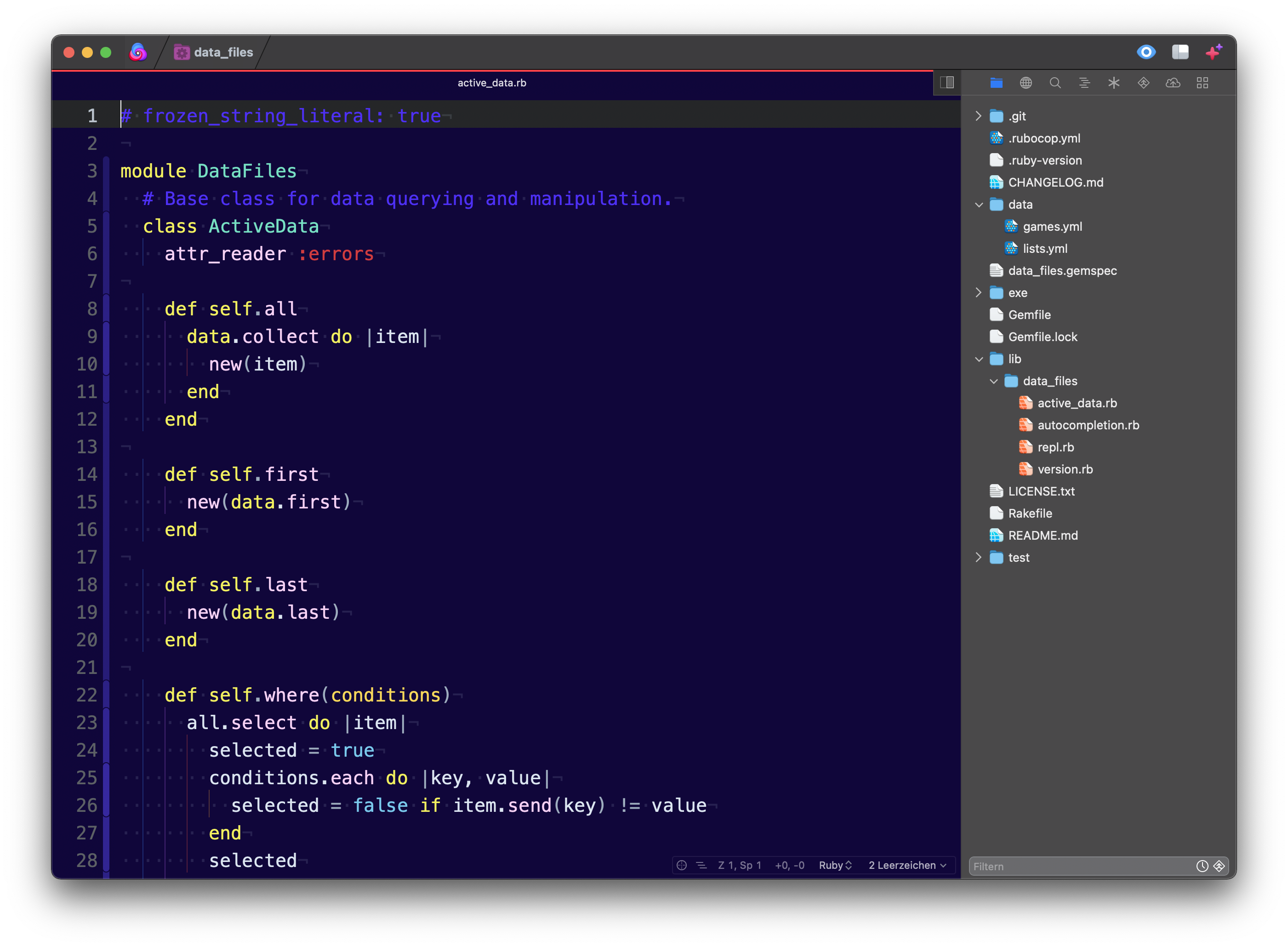This screenshot has width=1288, height=947.
Task: Click the asterisk Clips sidebar icon
Action: click(1114, 83)
